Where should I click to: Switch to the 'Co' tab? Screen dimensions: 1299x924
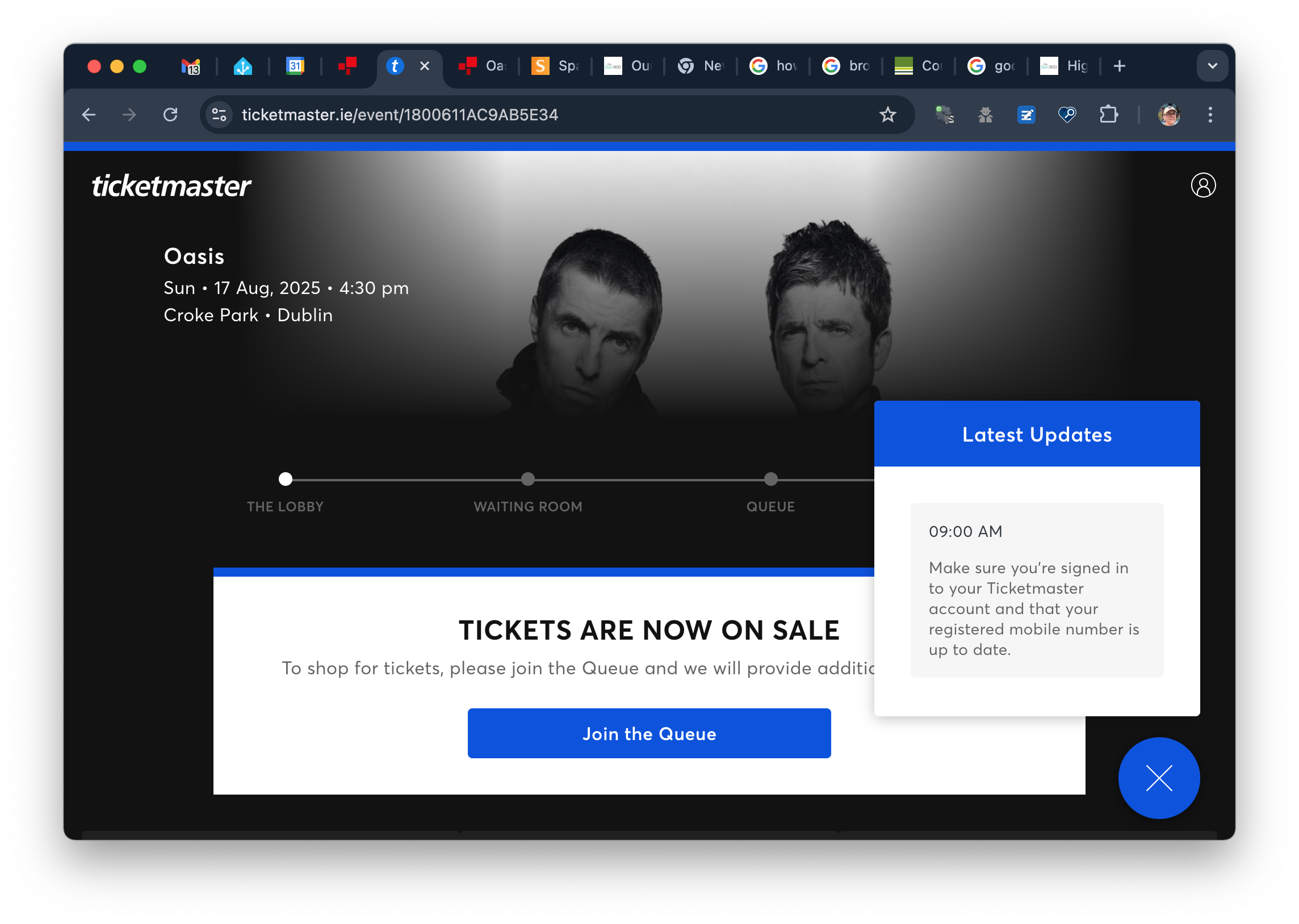pos(920,66)
